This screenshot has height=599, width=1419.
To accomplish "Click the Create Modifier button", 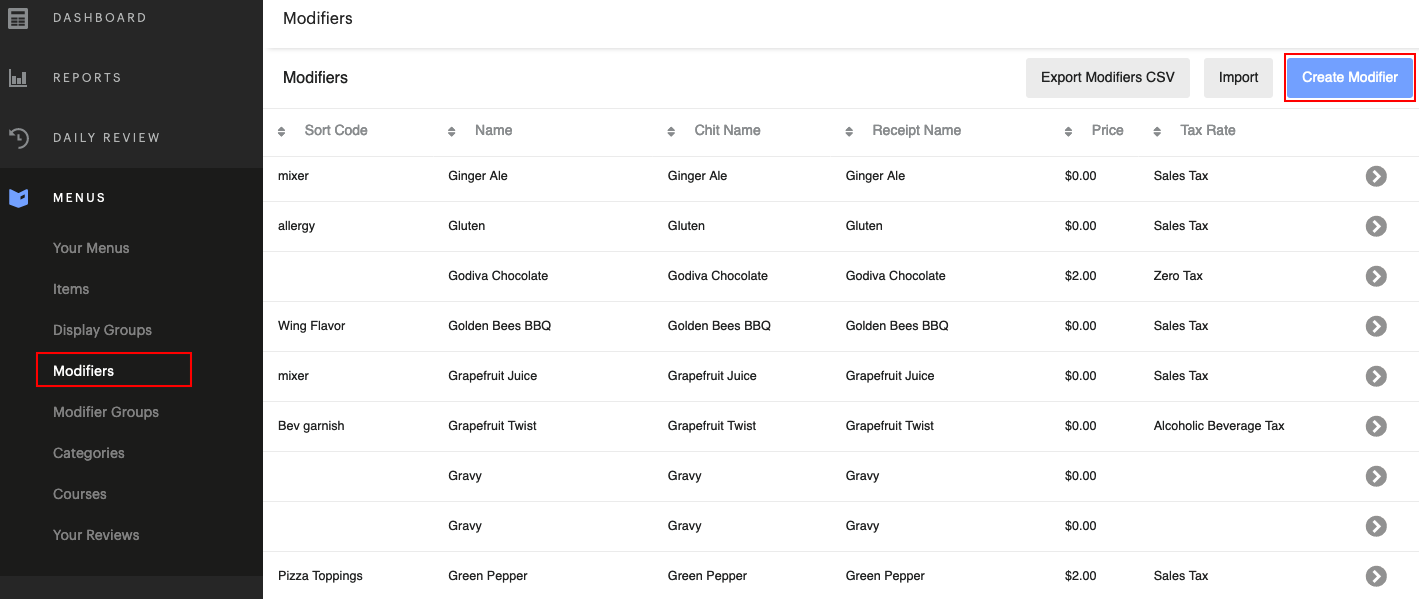I will pyautogui.click(x=1349, y=77).
